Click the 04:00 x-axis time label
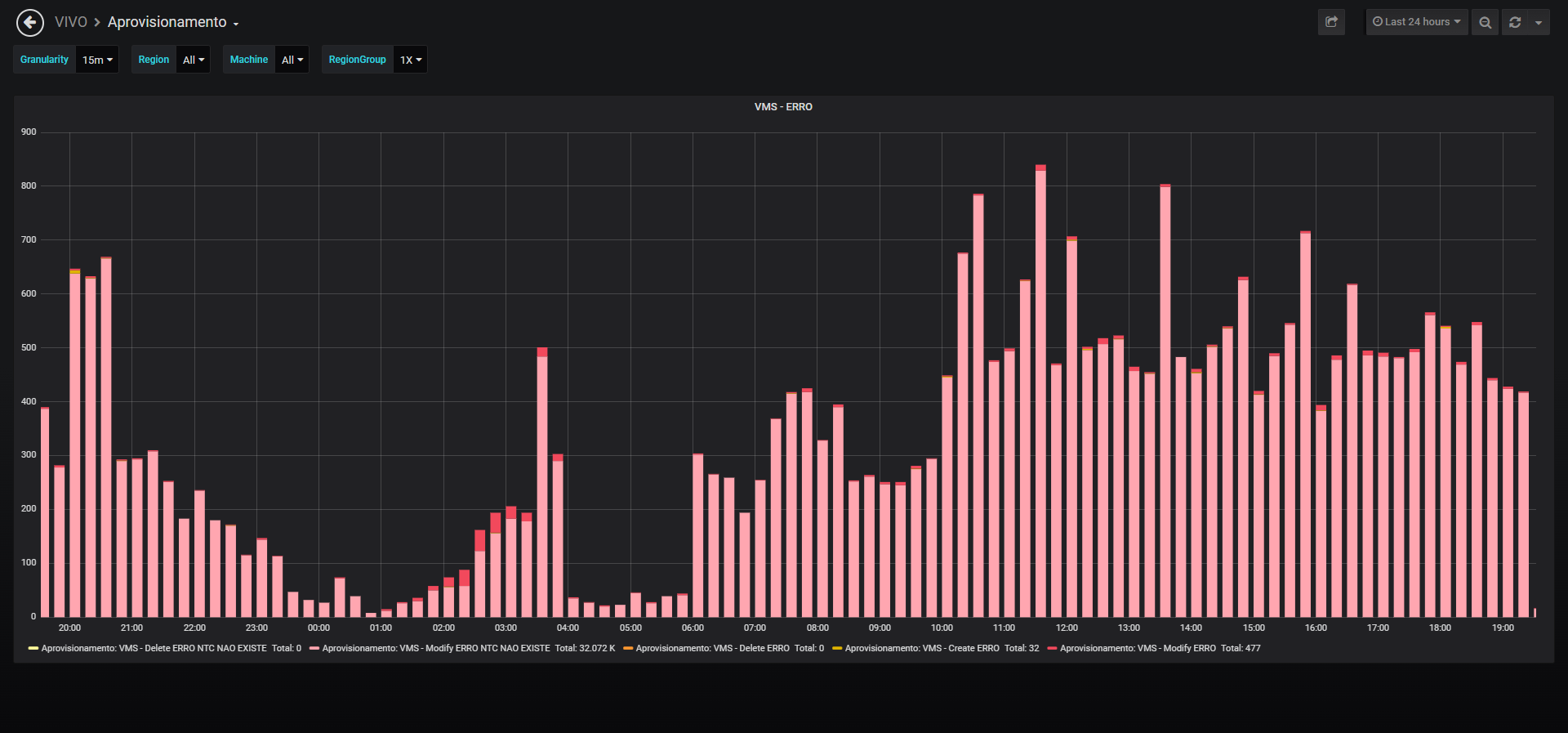The width and height of the screenshot is (1568, 733). click(x=568, y=628)
